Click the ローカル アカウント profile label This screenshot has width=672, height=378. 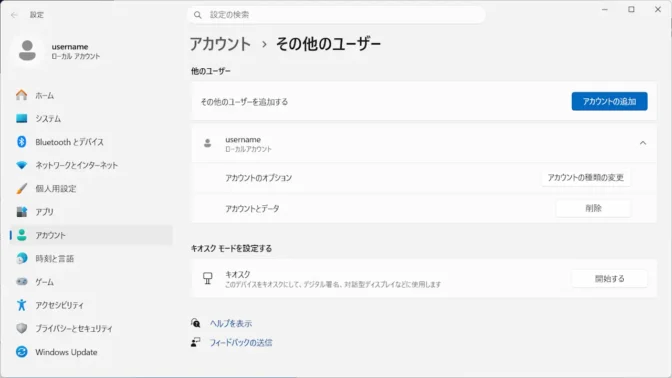pyautogui.click(x=76, y=56)
